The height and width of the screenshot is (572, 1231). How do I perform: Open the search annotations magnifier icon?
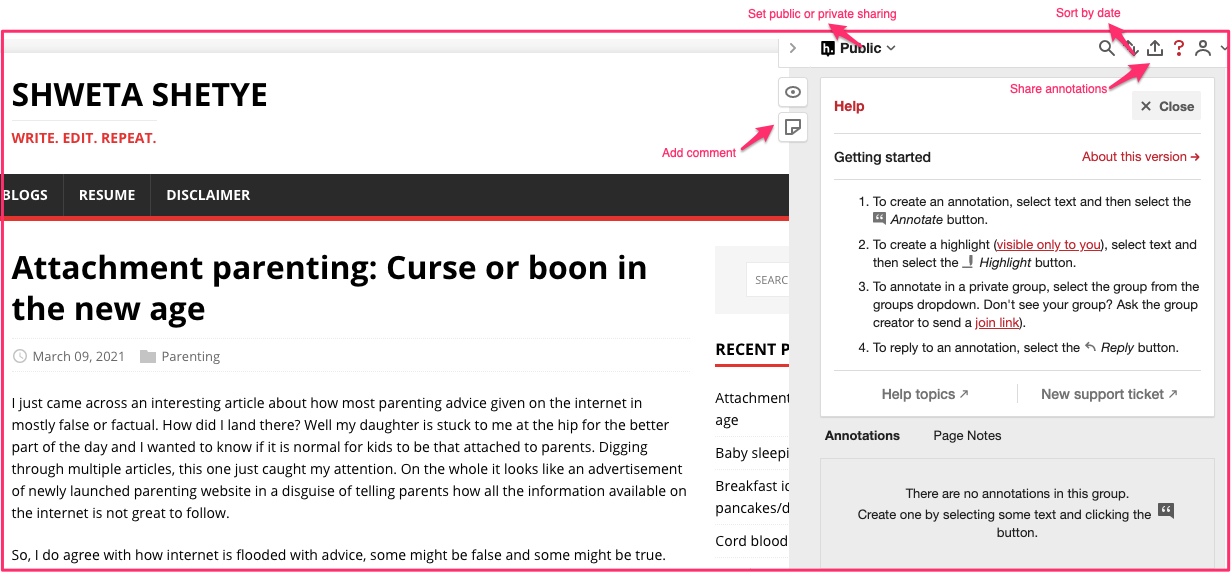coord(1106,48)
